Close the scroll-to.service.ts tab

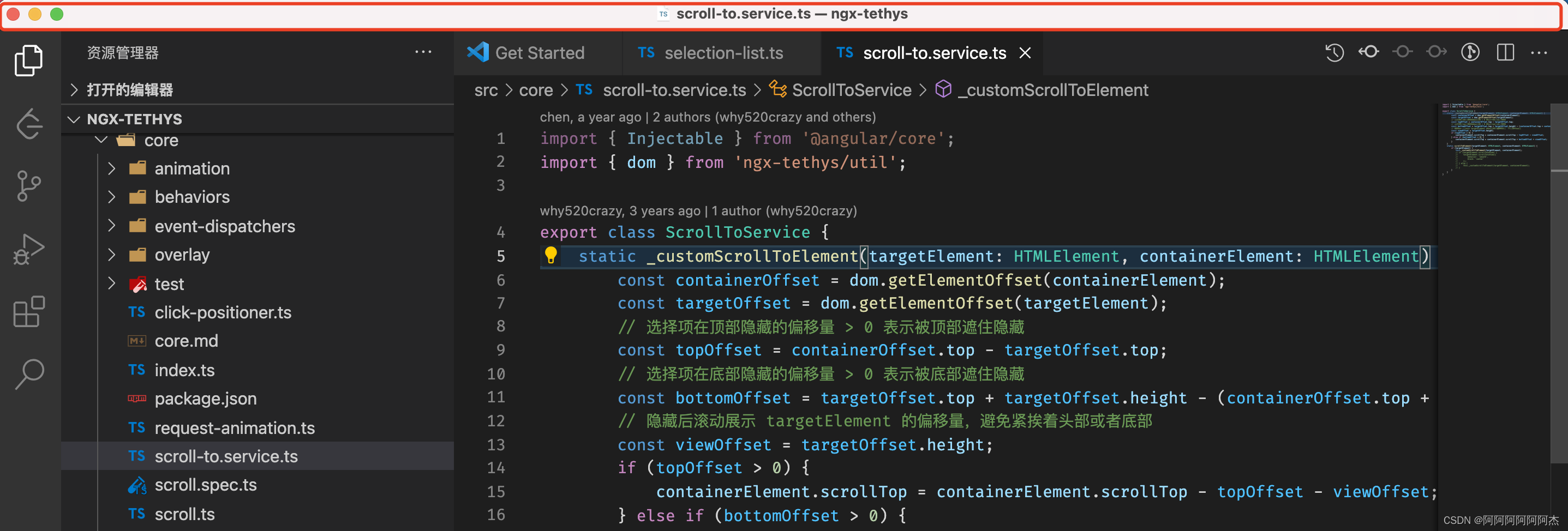(x=1026, y=53)
